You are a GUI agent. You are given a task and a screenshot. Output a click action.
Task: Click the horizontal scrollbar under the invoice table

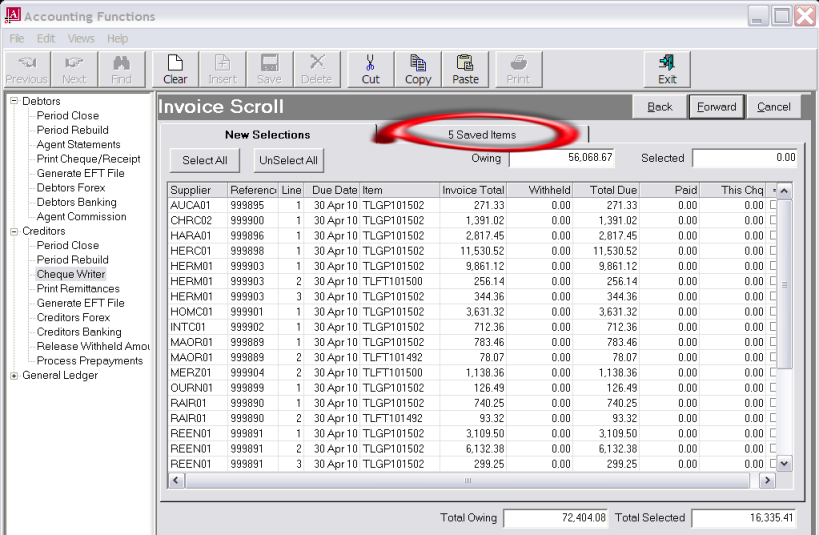point(468,480)
